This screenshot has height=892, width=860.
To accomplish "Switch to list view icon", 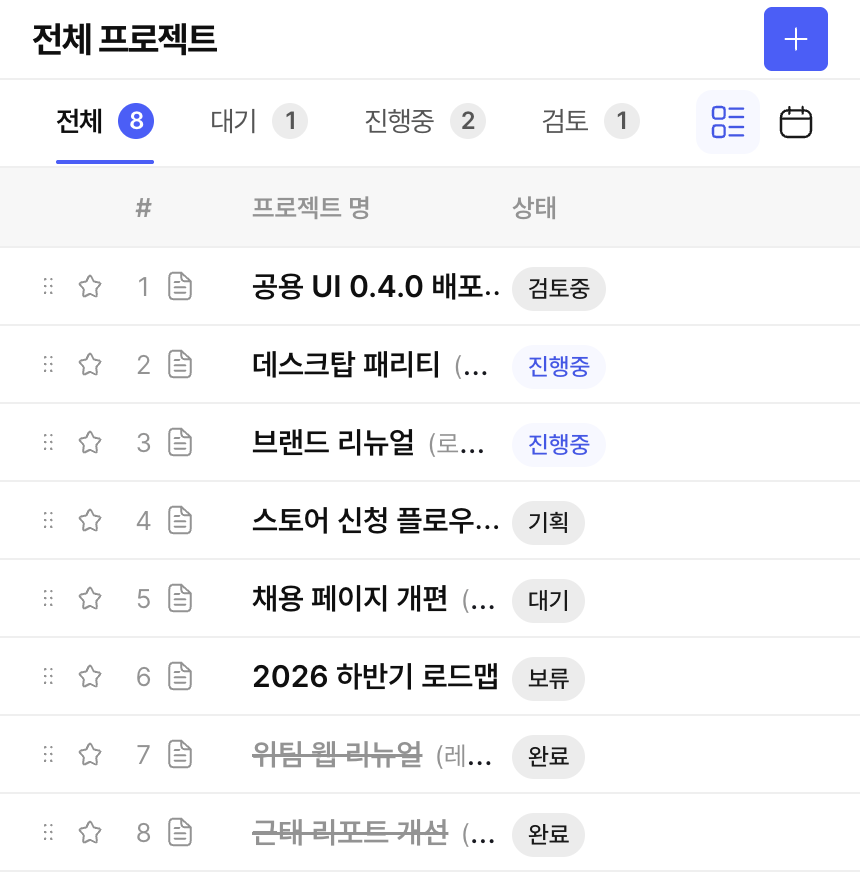I will [x=727, y=122].
